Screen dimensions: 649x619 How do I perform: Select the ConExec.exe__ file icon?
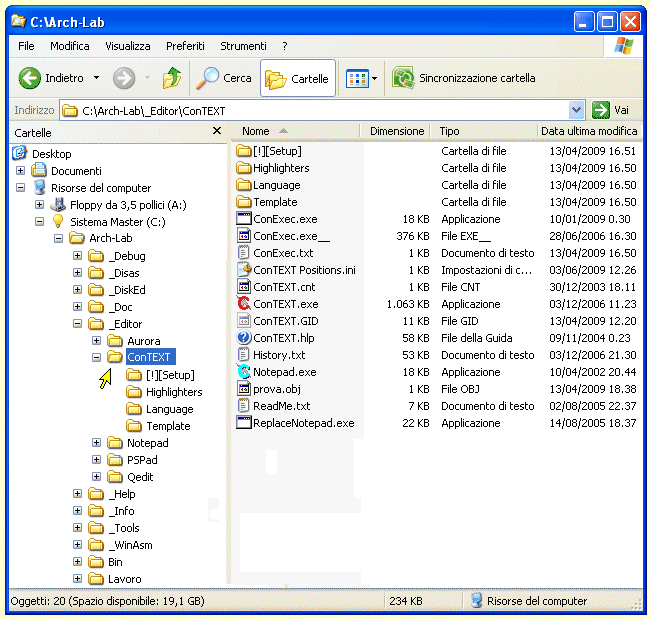(244, 235)
